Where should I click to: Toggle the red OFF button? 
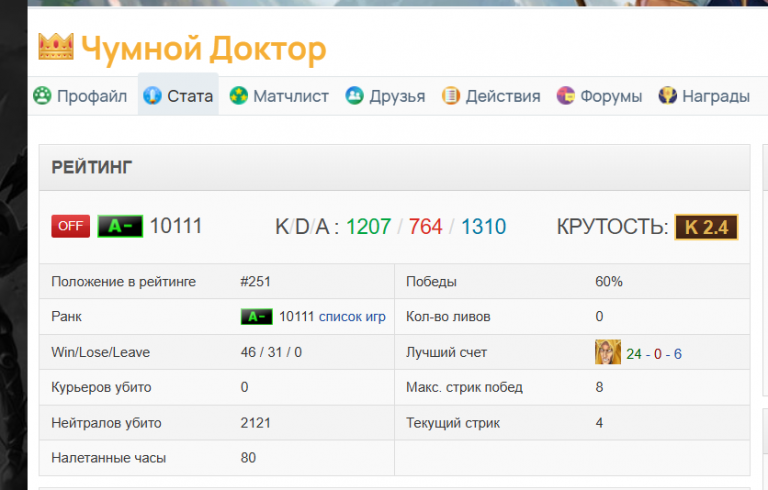click(x=71, y=226)
